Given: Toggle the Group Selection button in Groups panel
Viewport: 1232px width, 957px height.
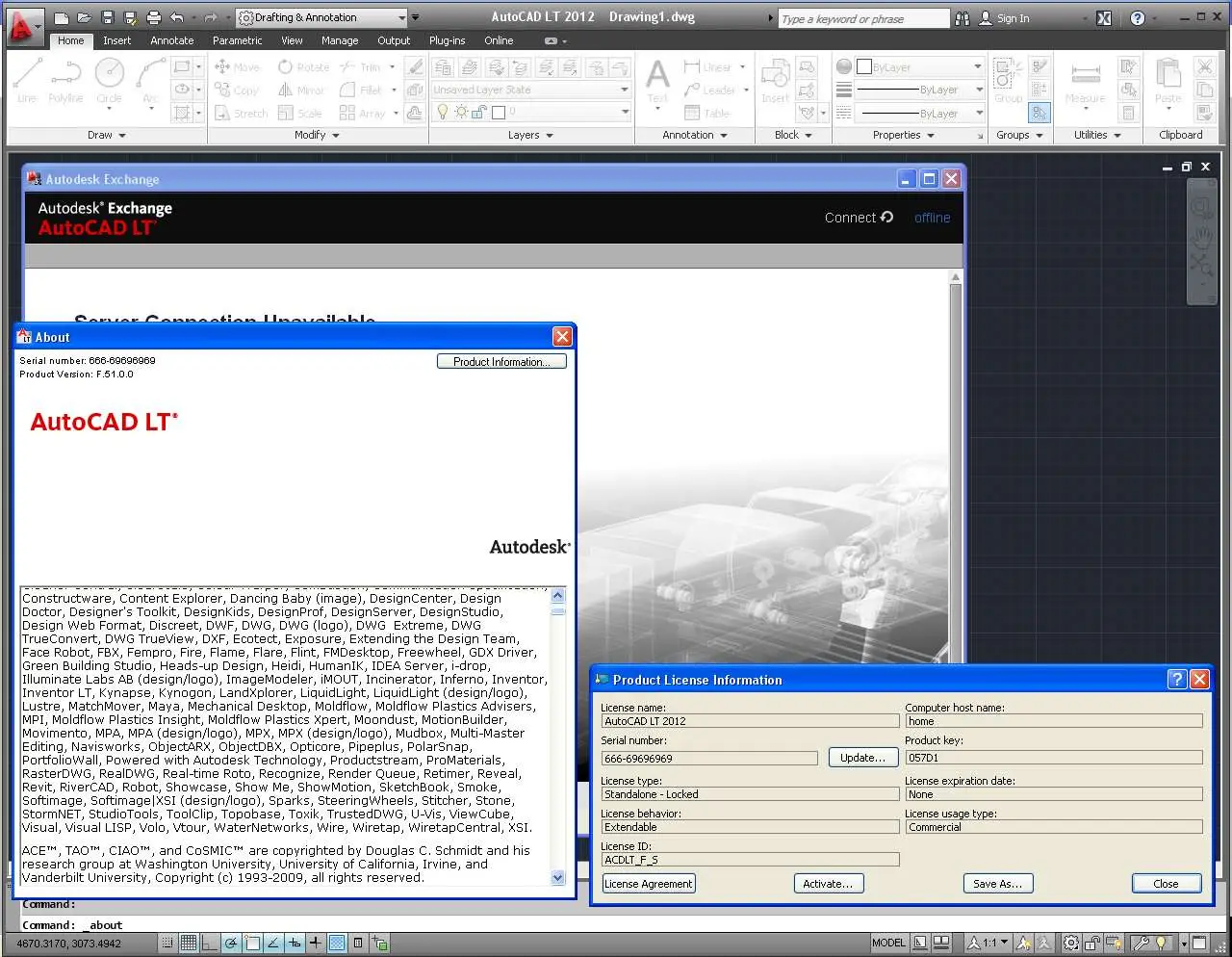Looking at the screenshot, I should tap(1039, 113).
